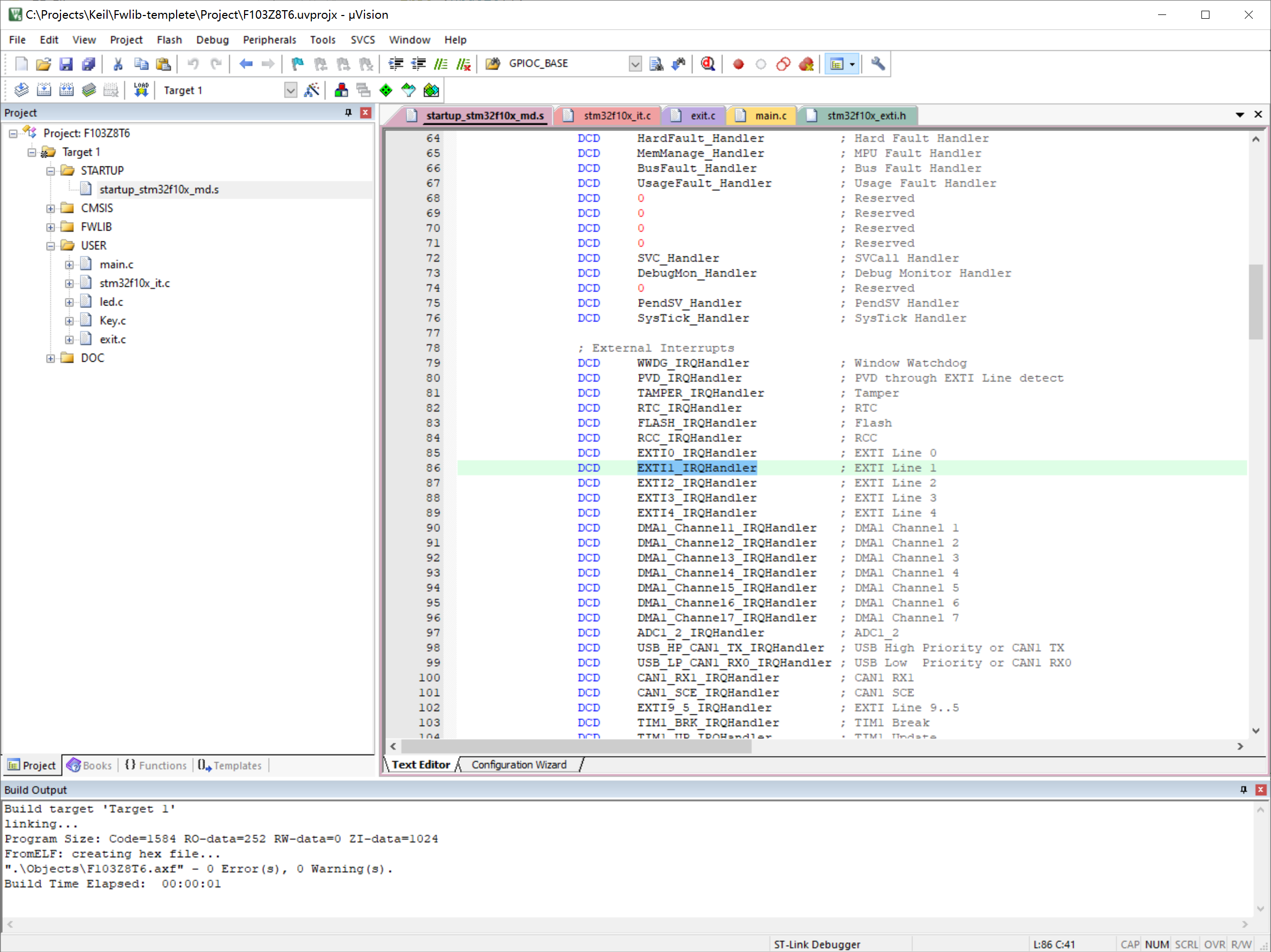Open Options for Target icon
The height and width of the screenshot is (952, 1271).
click(311, 90)
